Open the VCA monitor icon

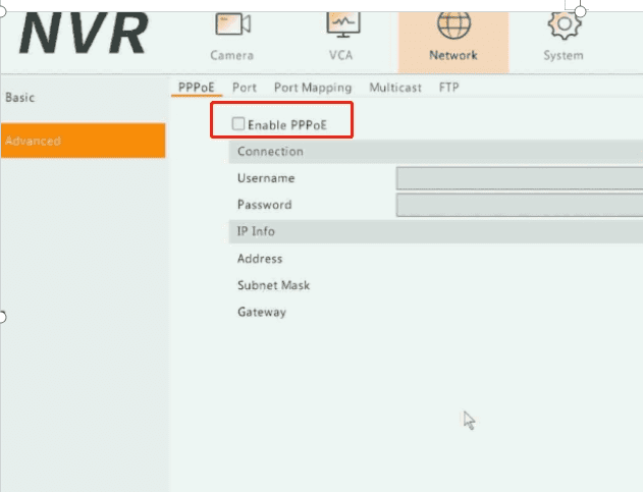point(343,24)
